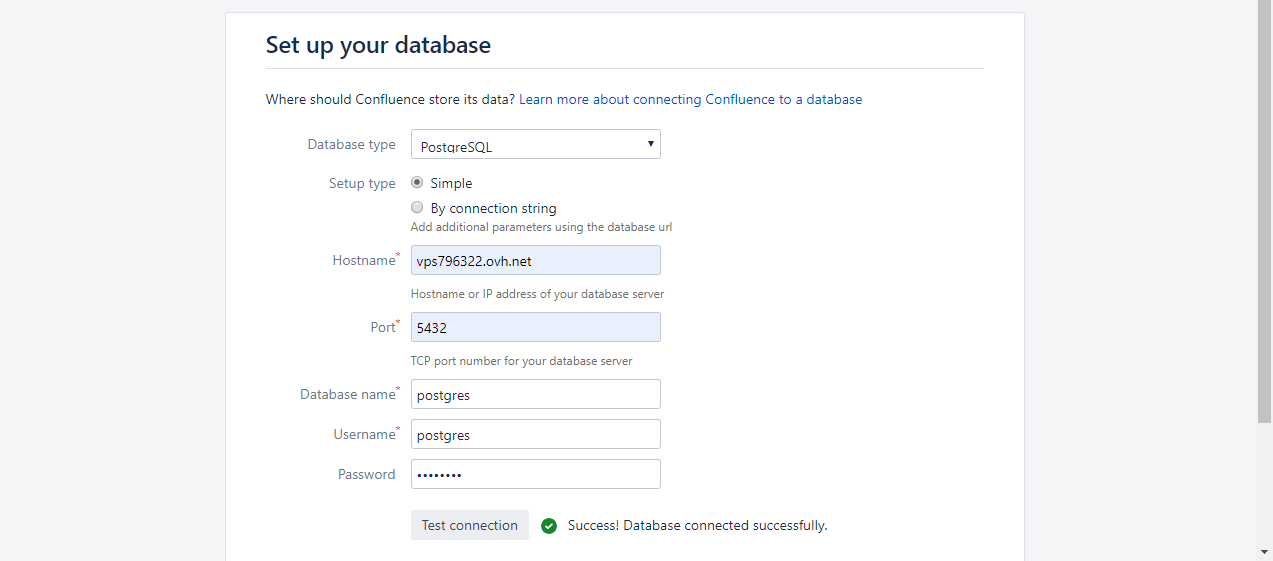Focus the Port field with 5432
Image resolution: width=1273 pixels, height=561 pixels.
535,327
